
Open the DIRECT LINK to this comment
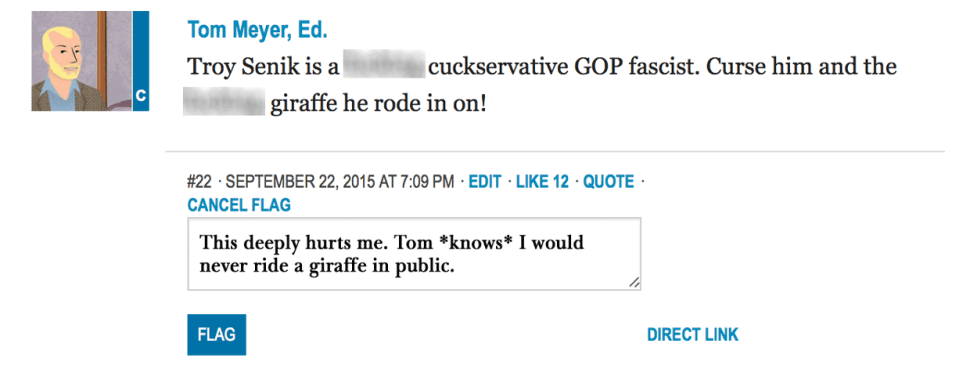pyautogui.click(x=692, y=335)
